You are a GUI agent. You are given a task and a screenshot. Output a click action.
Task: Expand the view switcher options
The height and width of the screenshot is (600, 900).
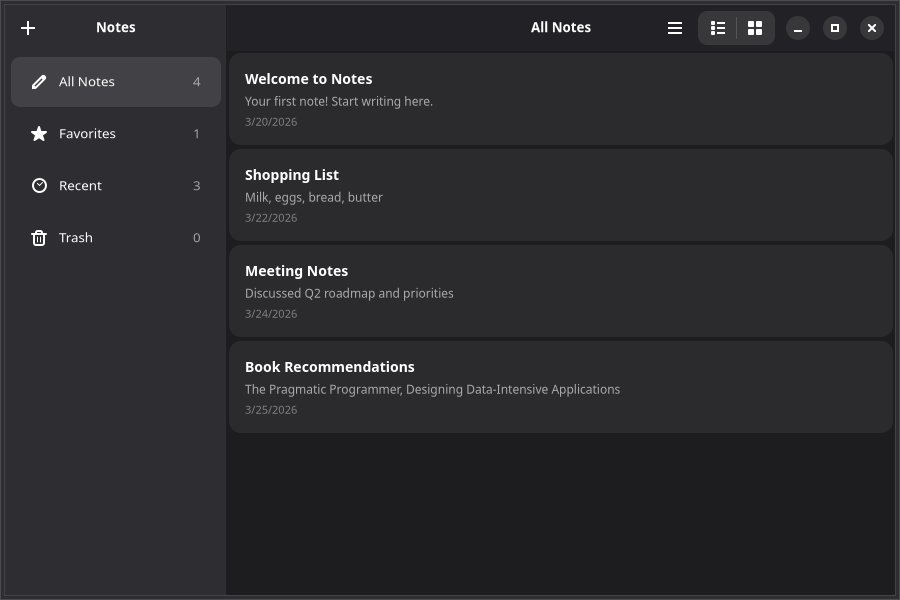pos(736,27)
